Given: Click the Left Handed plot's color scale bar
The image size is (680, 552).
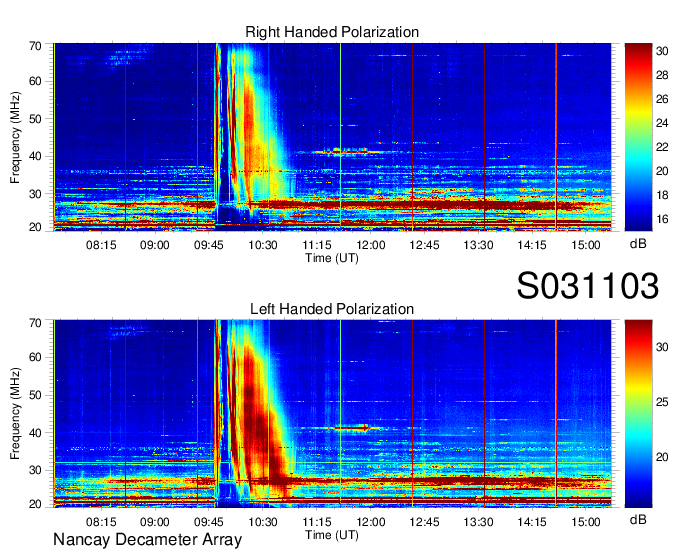Looking at the screenshot, I should tap(638, 414).
